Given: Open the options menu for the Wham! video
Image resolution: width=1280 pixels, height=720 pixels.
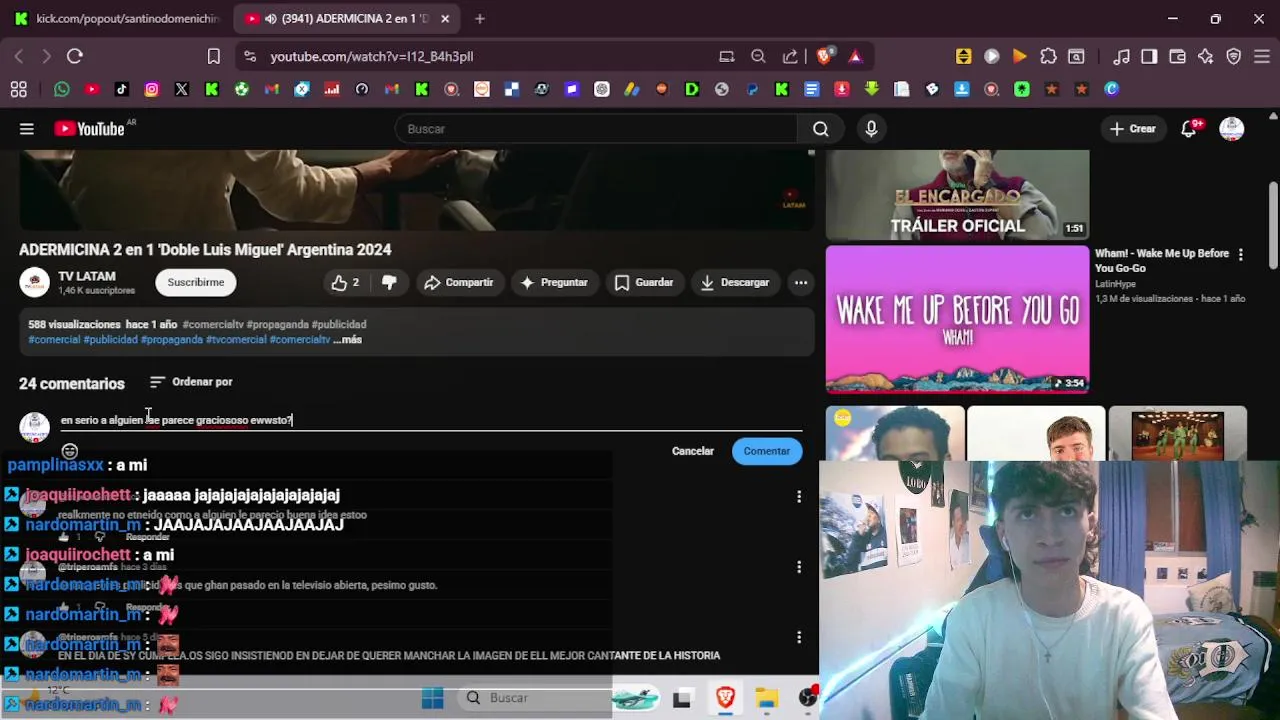Looking at the screenshot, I should coord(1241,255).
